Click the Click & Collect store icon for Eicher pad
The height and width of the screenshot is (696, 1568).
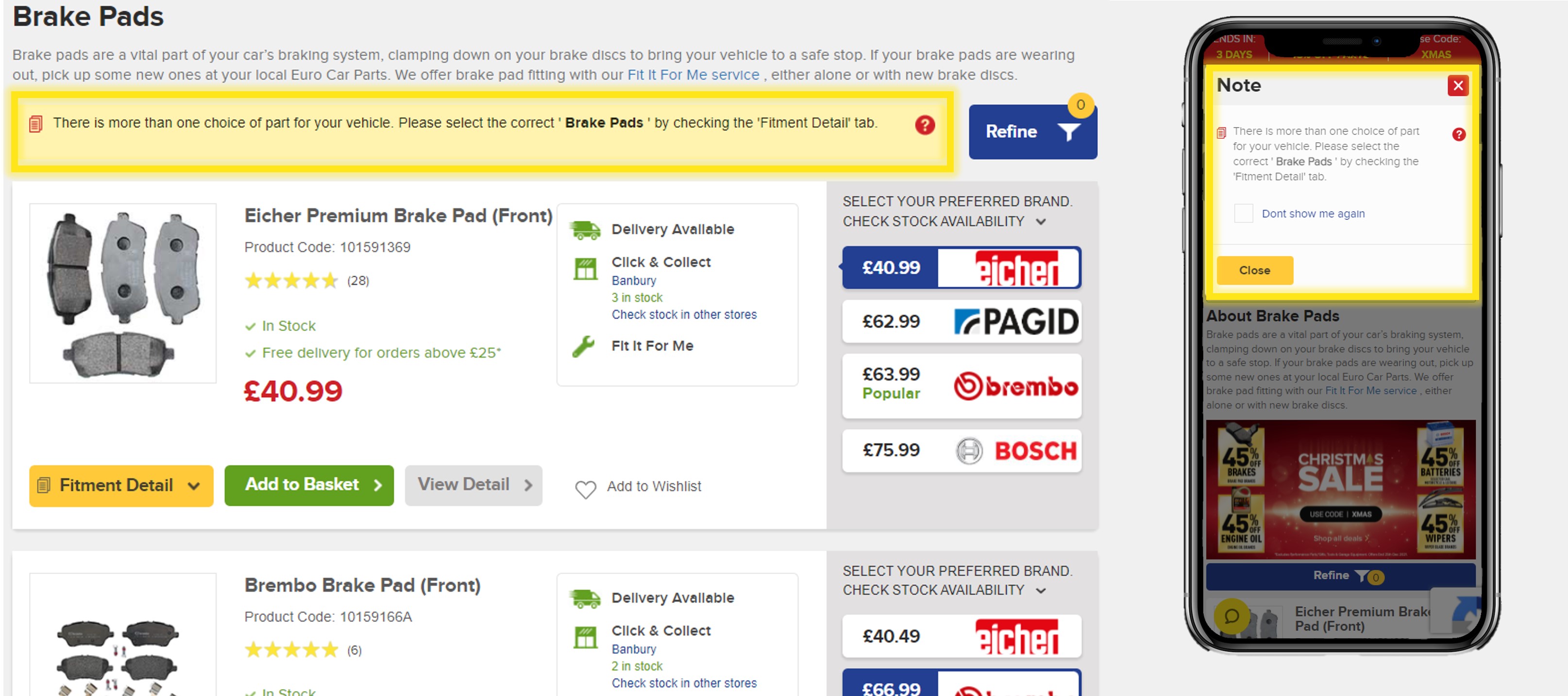(x=586, y=269)
